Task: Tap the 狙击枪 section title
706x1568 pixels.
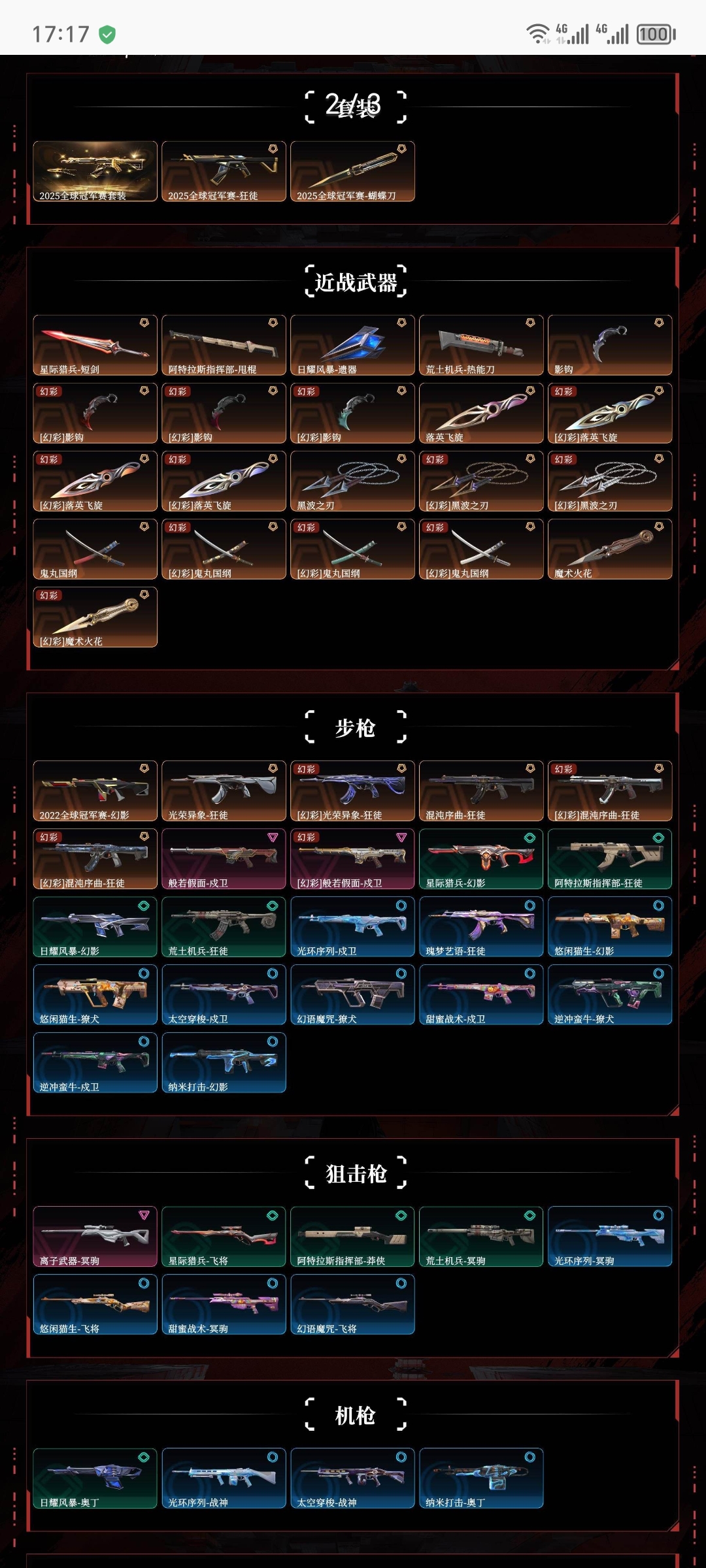Action: 356,1173
